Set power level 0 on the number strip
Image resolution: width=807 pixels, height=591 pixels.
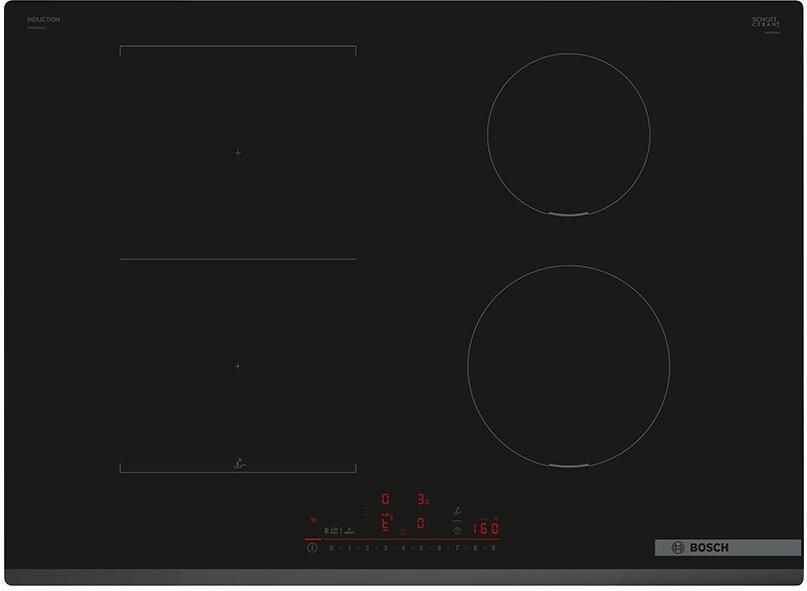(x=331, y=548)
